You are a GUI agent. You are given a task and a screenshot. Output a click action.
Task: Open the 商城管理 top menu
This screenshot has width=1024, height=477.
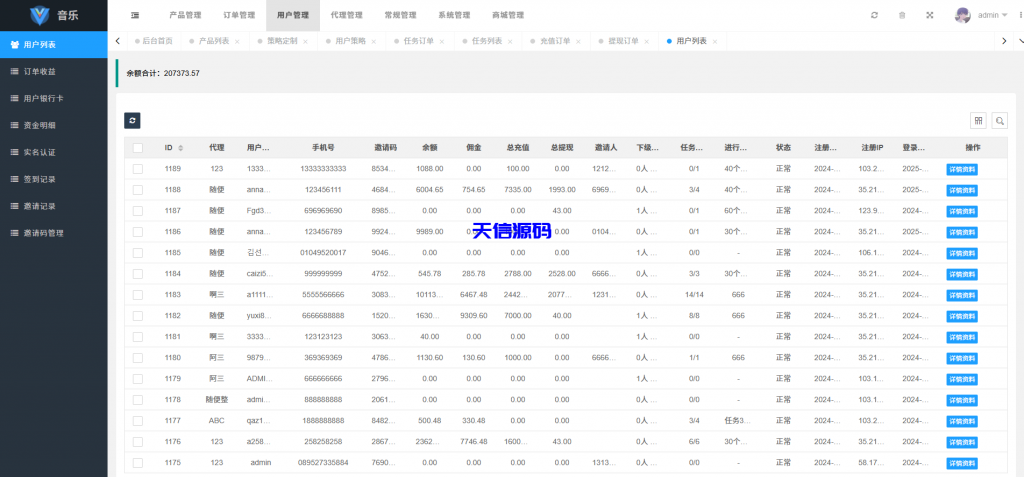[x=508, y=15]
